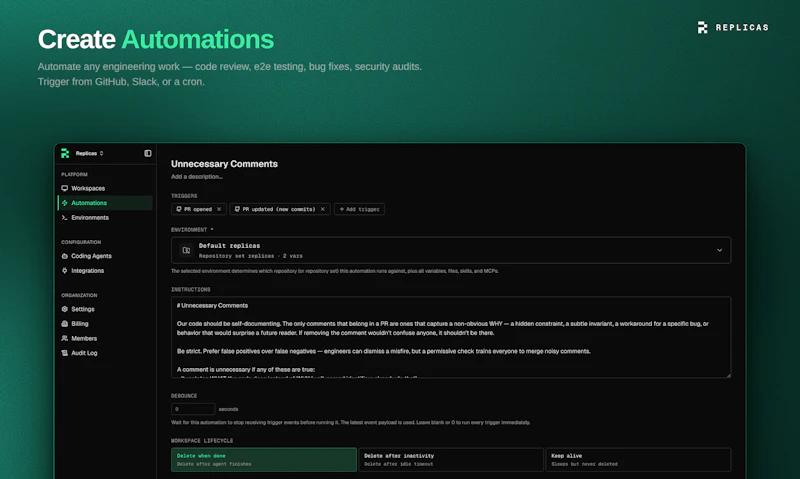The width and height of the screenshot is (800, 479).
Task: Open the Integrations page
Action: pos(105,270)
